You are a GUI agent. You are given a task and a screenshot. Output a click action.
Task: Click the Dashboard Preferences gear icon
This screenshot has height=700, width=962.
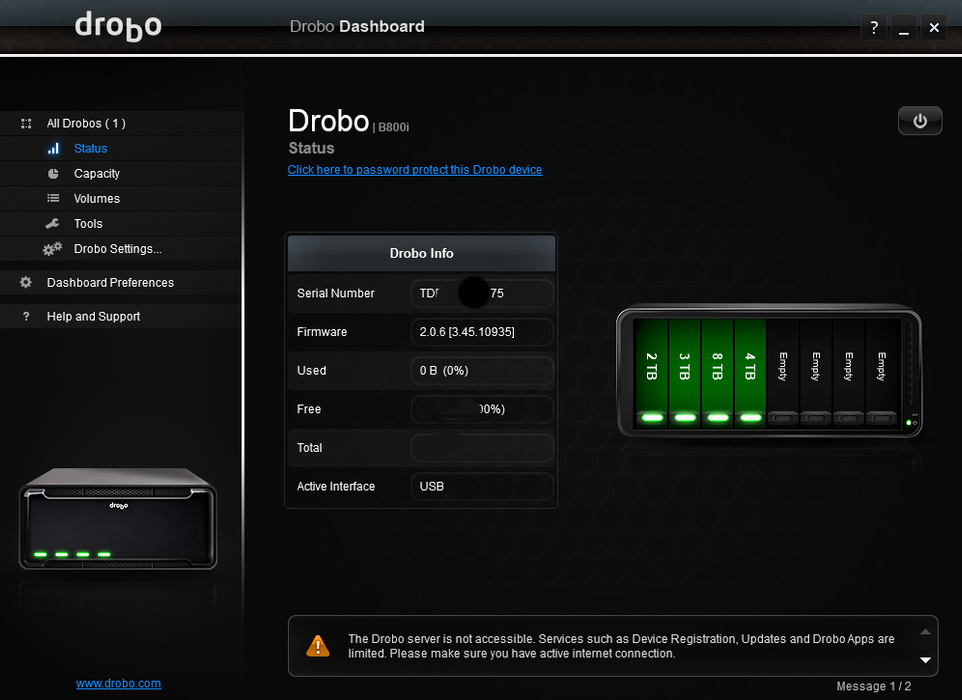(26, 282)
